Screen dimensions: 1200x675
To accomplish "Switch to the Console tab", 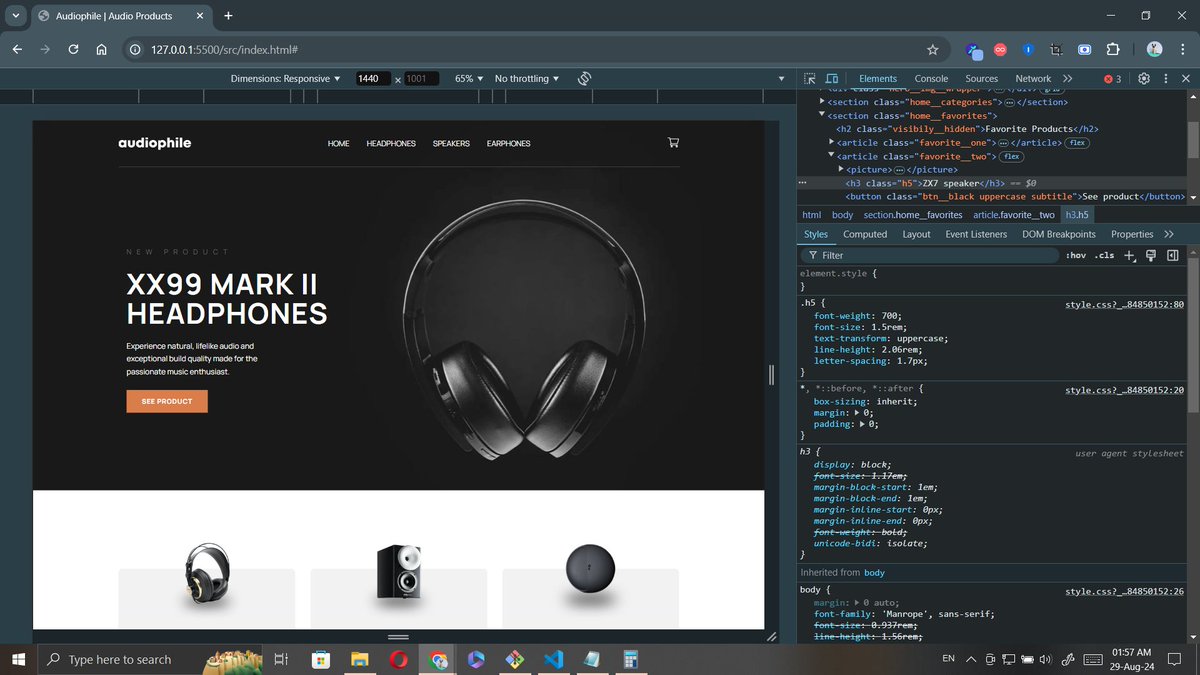I will (931, 78).
